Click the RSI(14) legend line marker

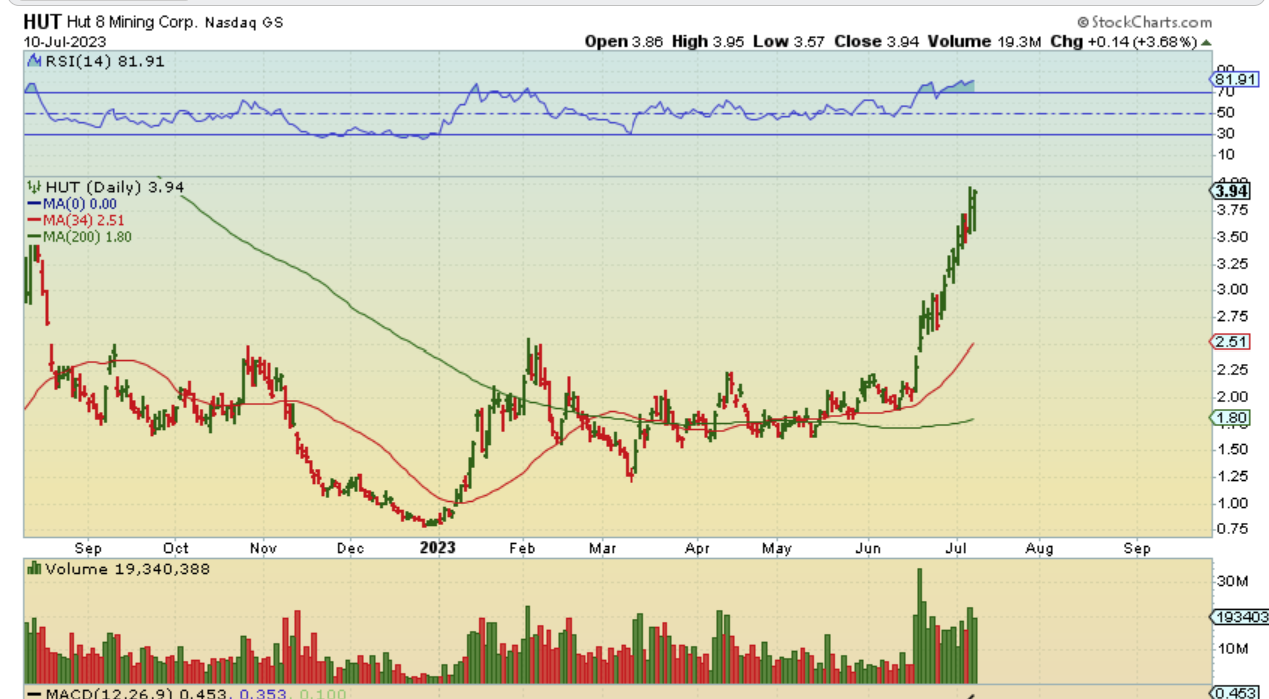33,62
